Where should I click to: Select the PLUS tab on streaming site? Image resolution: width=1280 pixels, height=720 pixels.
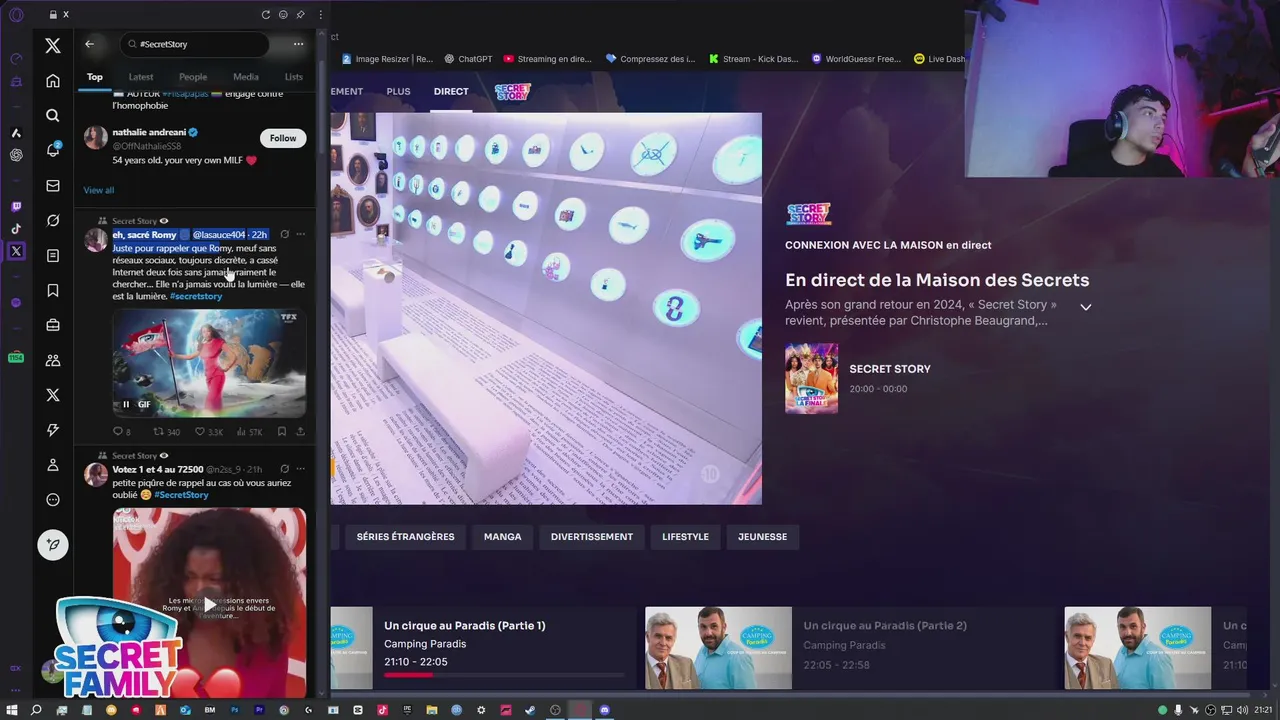pos(398,91)
